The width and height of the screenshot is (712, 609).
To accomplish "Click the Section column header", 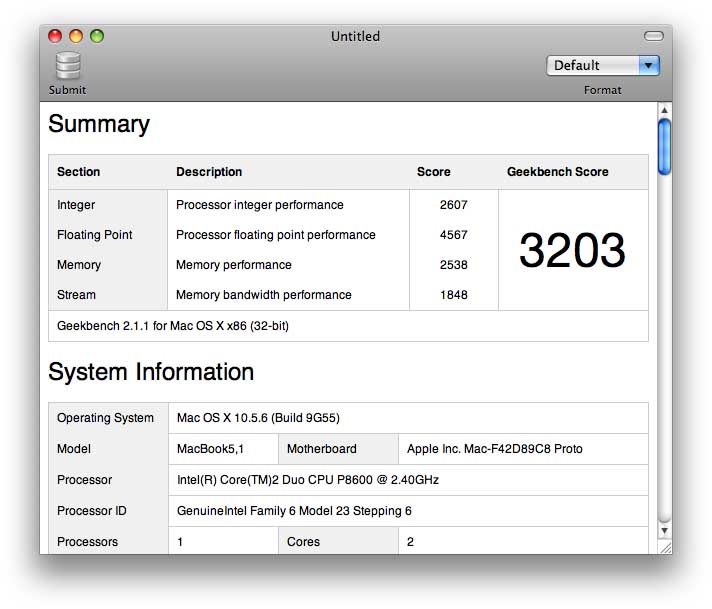I will coord(79,172).
